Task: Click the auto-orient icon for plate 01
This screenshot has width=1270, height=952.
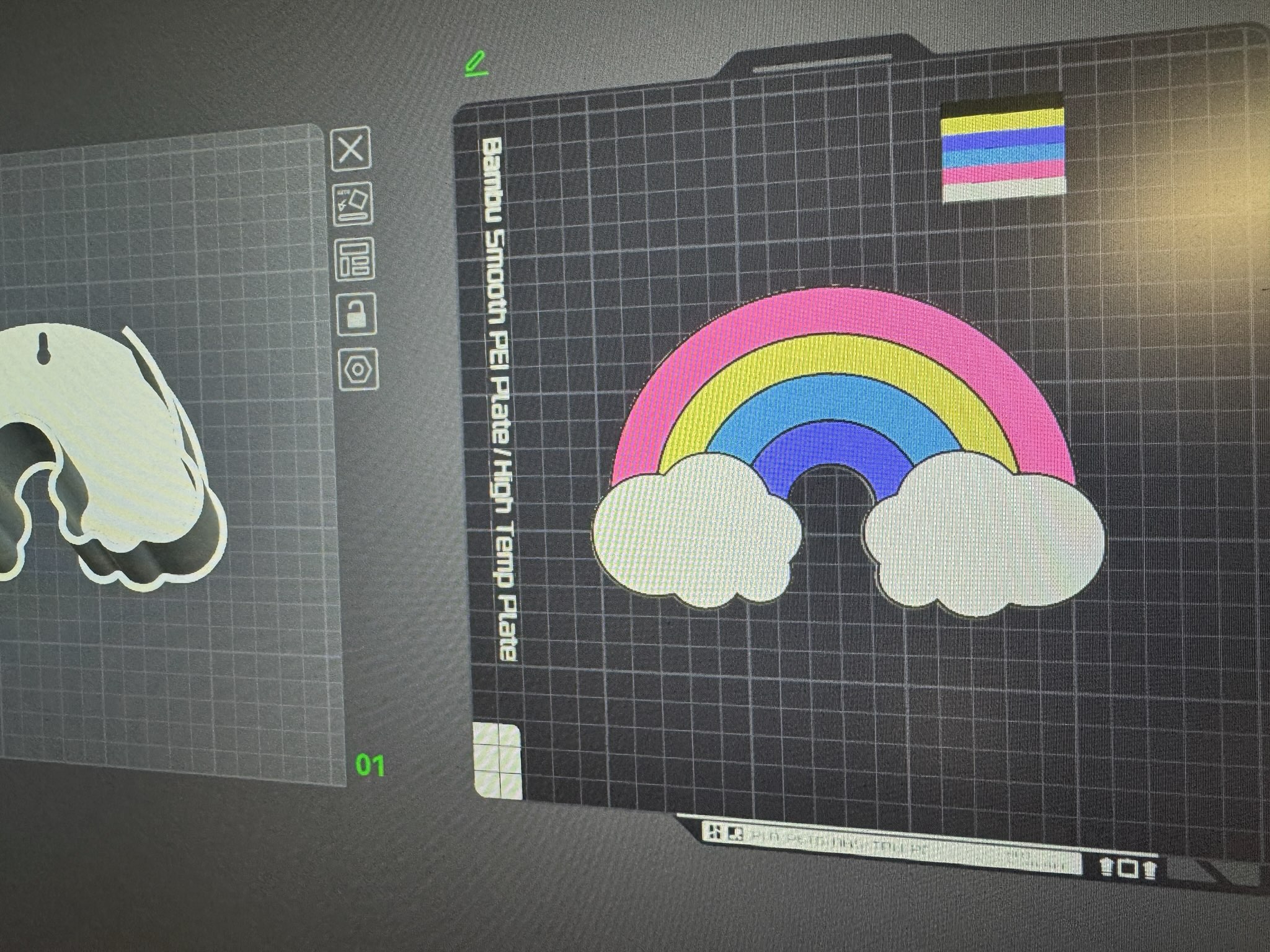Action: click(x=353, y=203)
